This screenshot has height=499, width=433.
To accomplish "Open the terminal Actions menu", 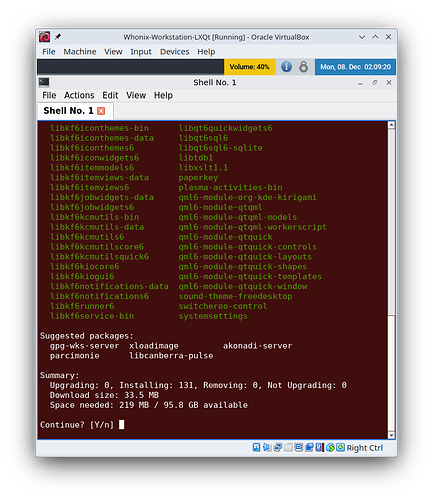I will pyautogui.click(x=79, y=95).
